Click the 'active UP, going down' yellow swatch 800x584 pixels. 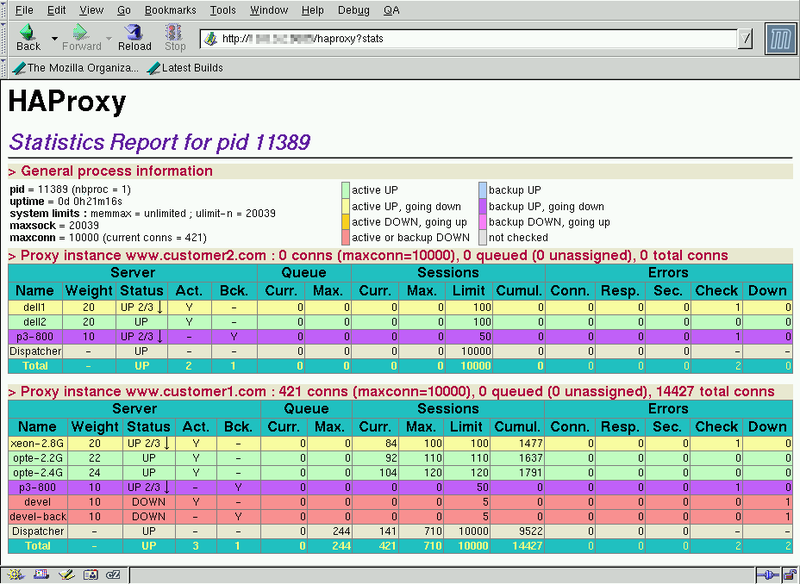point(345,206)
